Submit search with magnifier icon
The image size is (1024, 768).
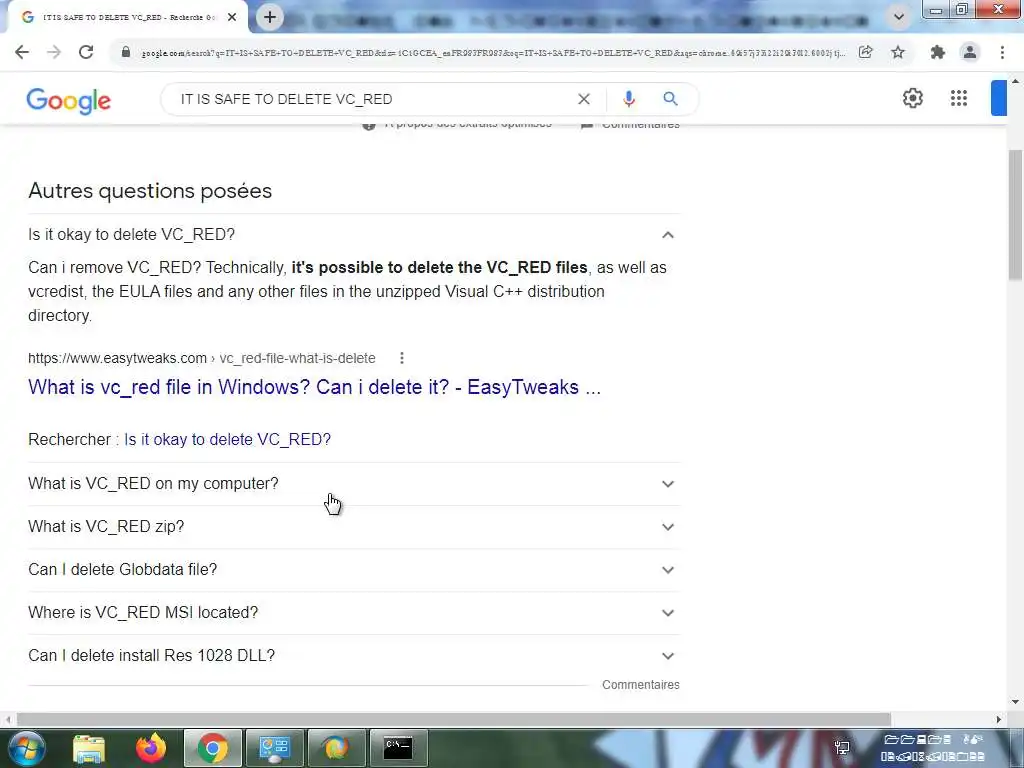670,99
